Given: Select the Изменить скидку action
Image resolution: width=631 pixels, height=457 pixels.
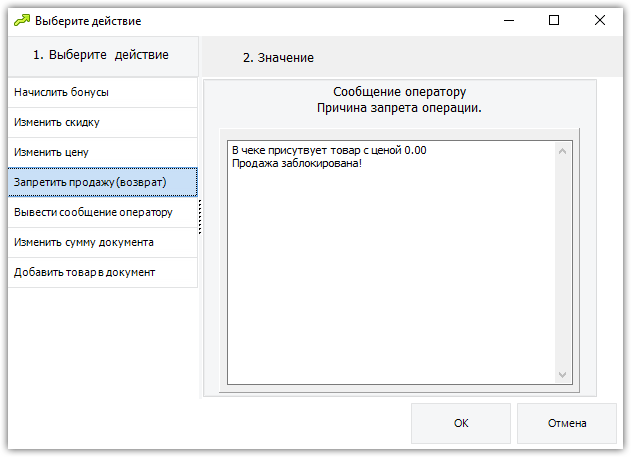Looking at the screenshot, I should 103,122.
